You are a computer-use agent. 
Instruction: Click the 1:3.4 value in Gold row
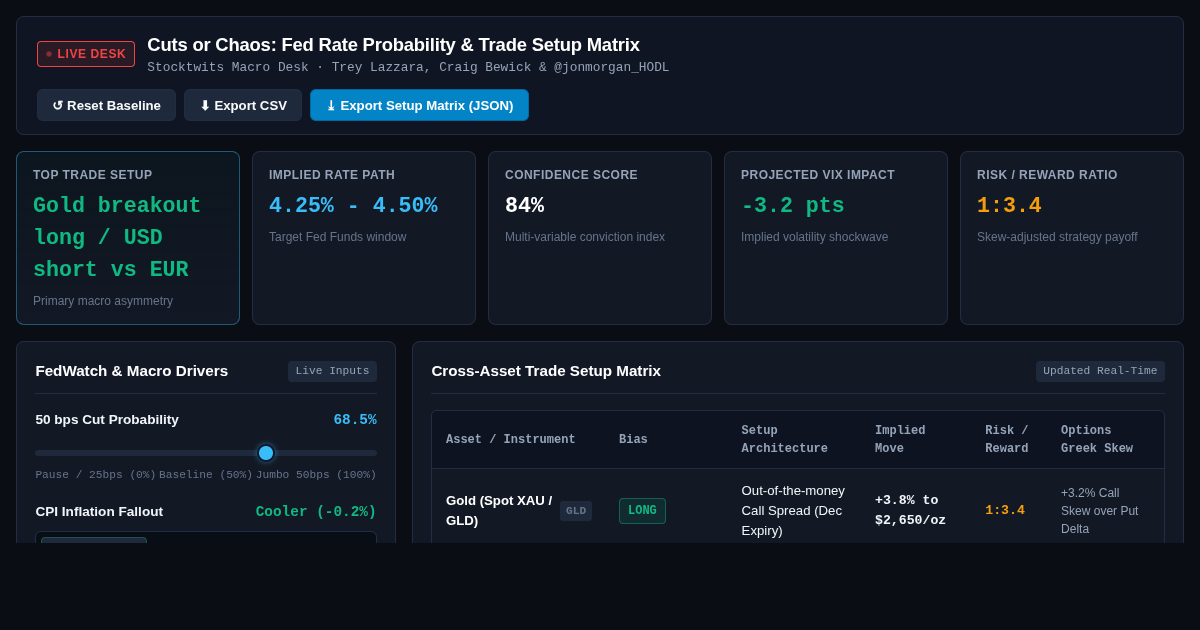click(1005, 511)
